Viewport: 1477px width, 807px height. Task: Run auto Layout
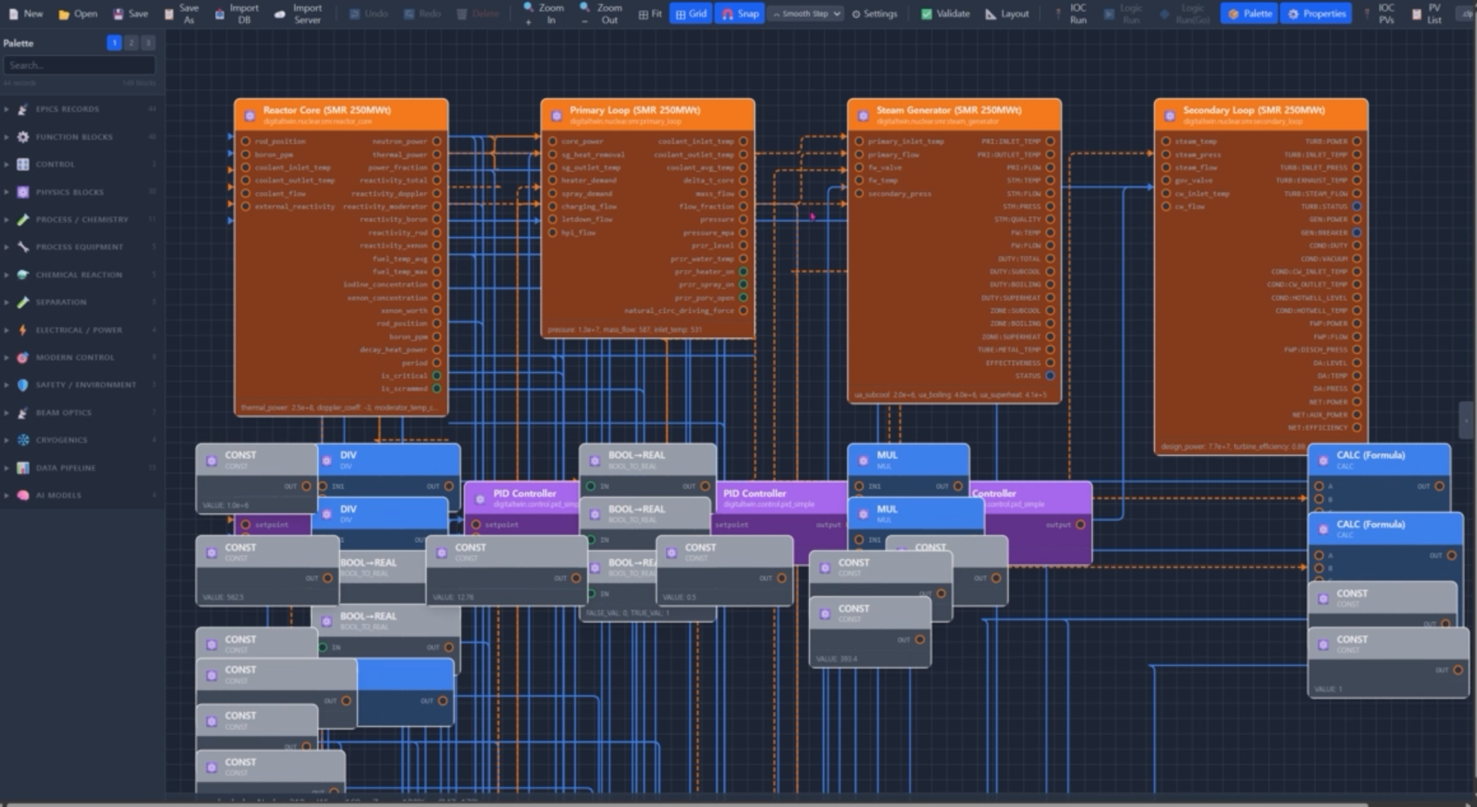coord(1007,14)
